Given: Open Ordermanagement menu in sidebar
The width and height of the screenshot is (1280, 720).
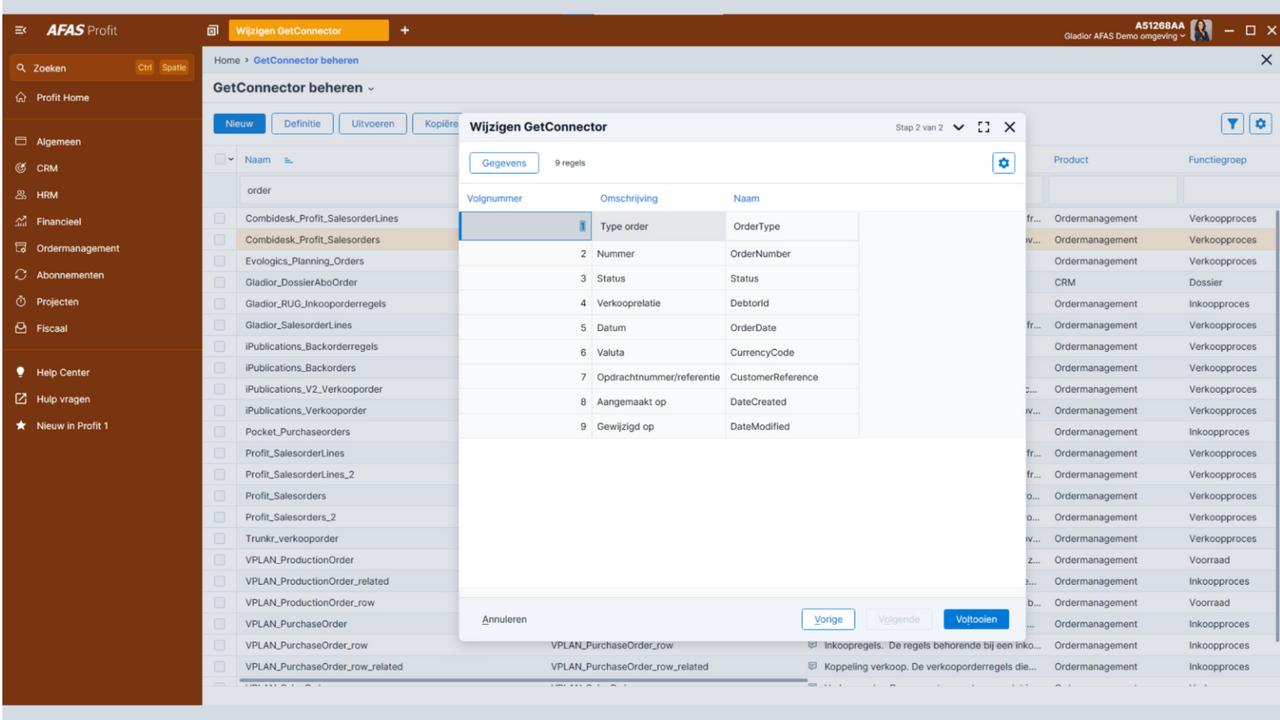Looking at the screenshot, I should [x=77, y=249].
